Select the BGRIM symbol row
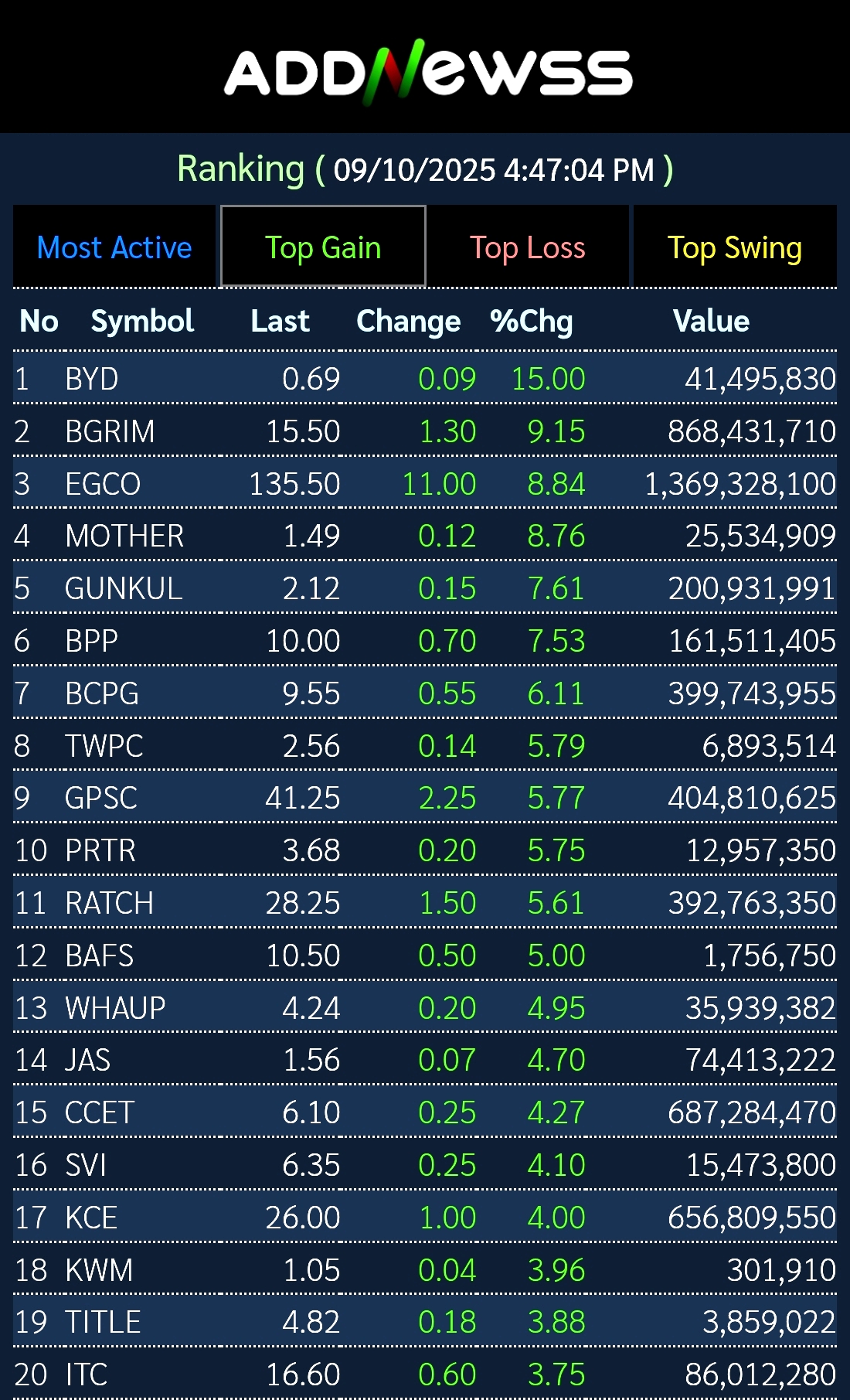 [x=110, y=431]
